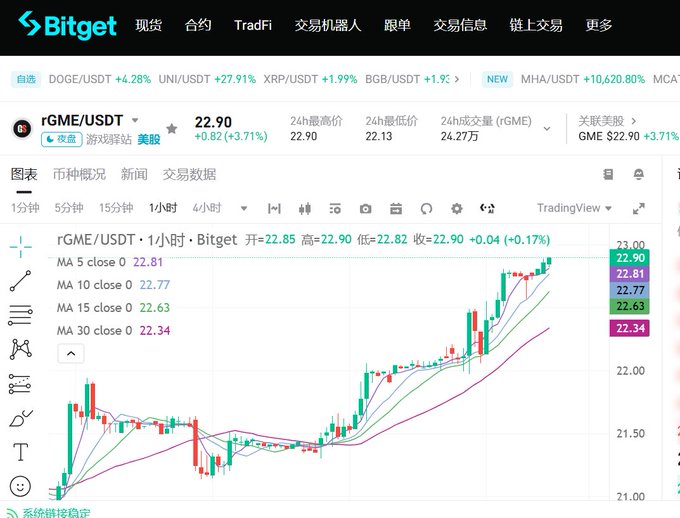The height and width of the screenshot is (518, 680).
Task: Select the crosshair cursor tool
Action: [x=20, y=247]
